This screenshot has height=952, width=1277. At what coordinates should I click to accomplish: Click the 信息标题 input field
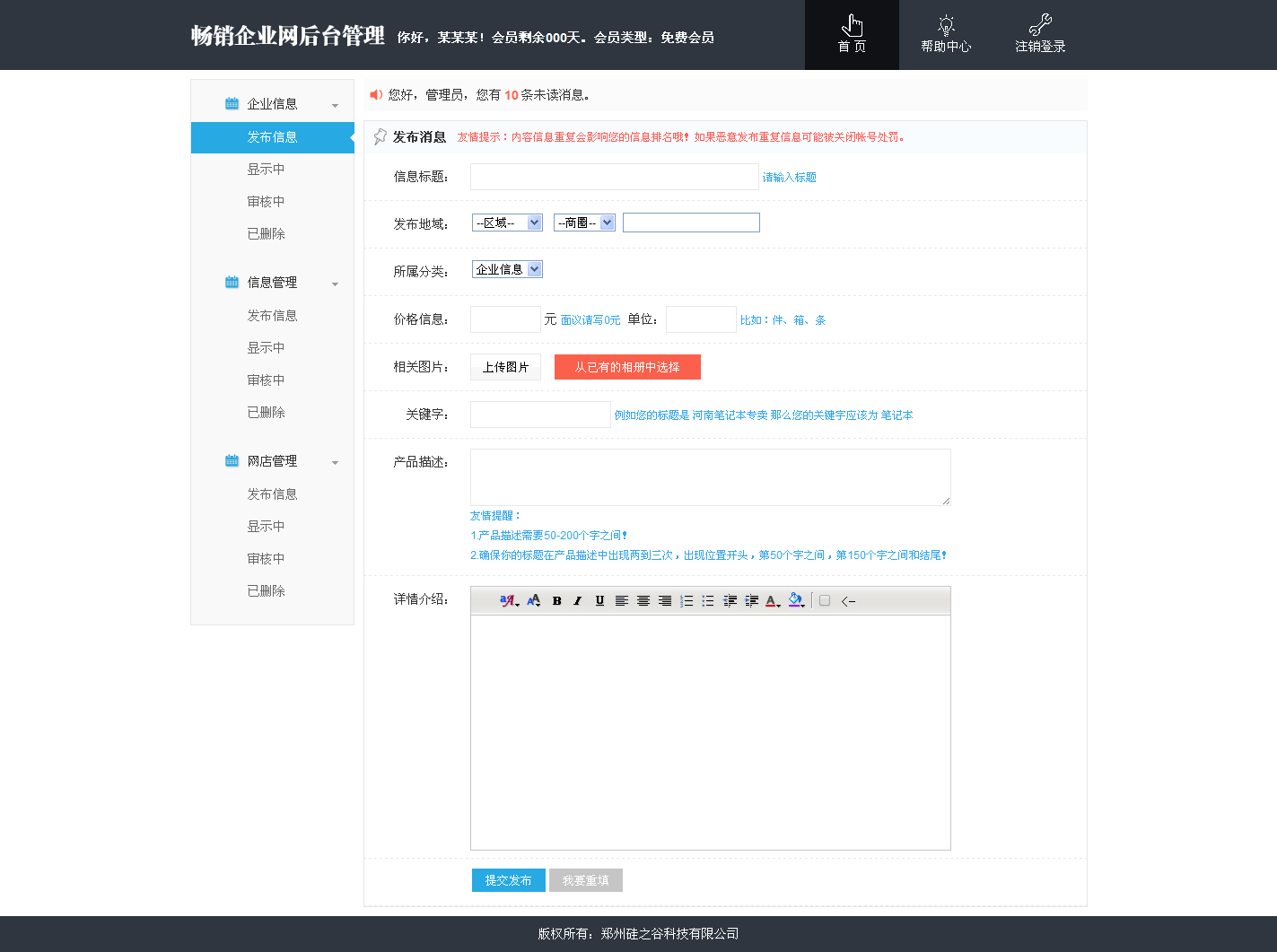pos(615,177)
